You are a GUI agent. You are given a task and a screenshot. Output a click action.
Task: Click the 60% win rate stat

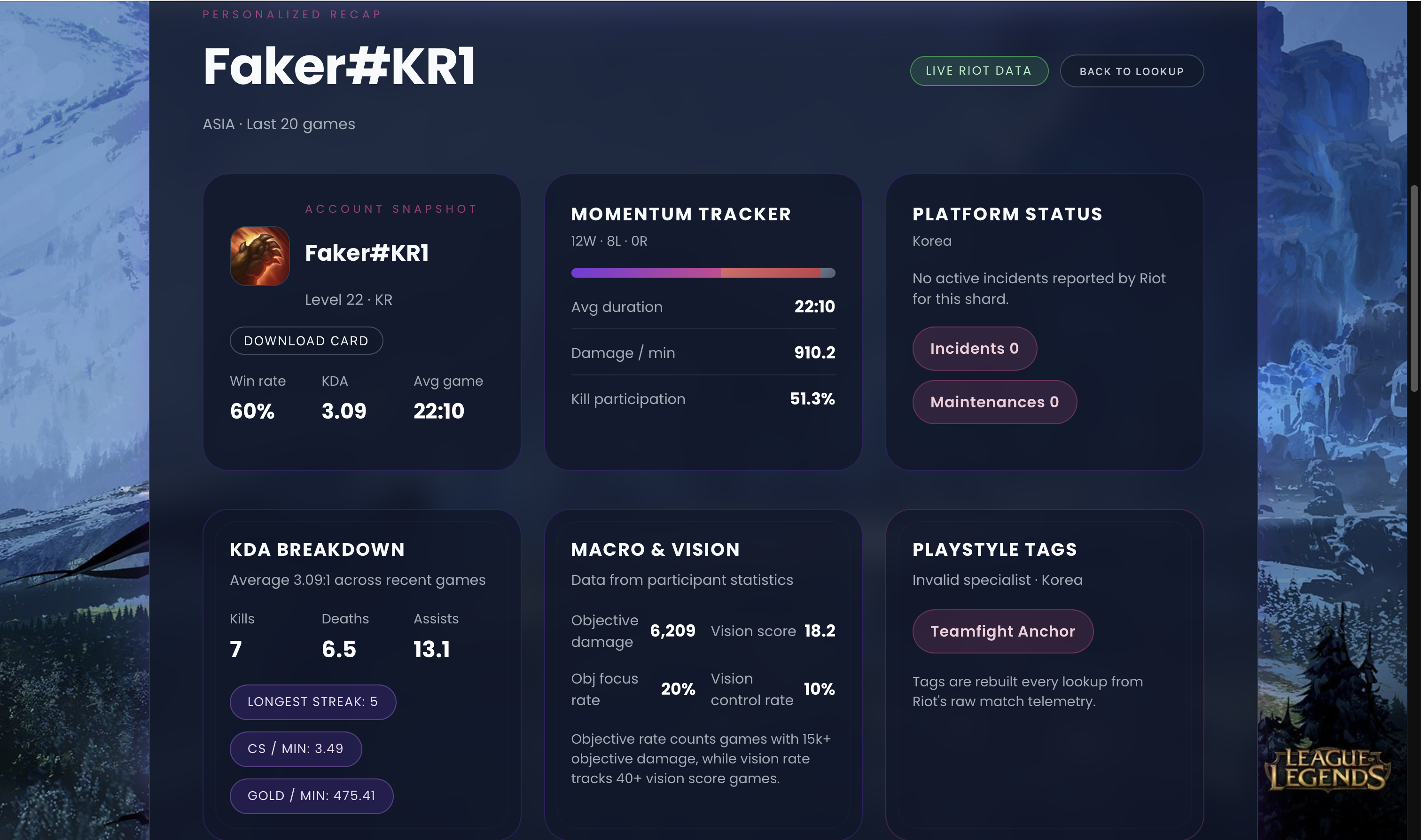[252, 411]
